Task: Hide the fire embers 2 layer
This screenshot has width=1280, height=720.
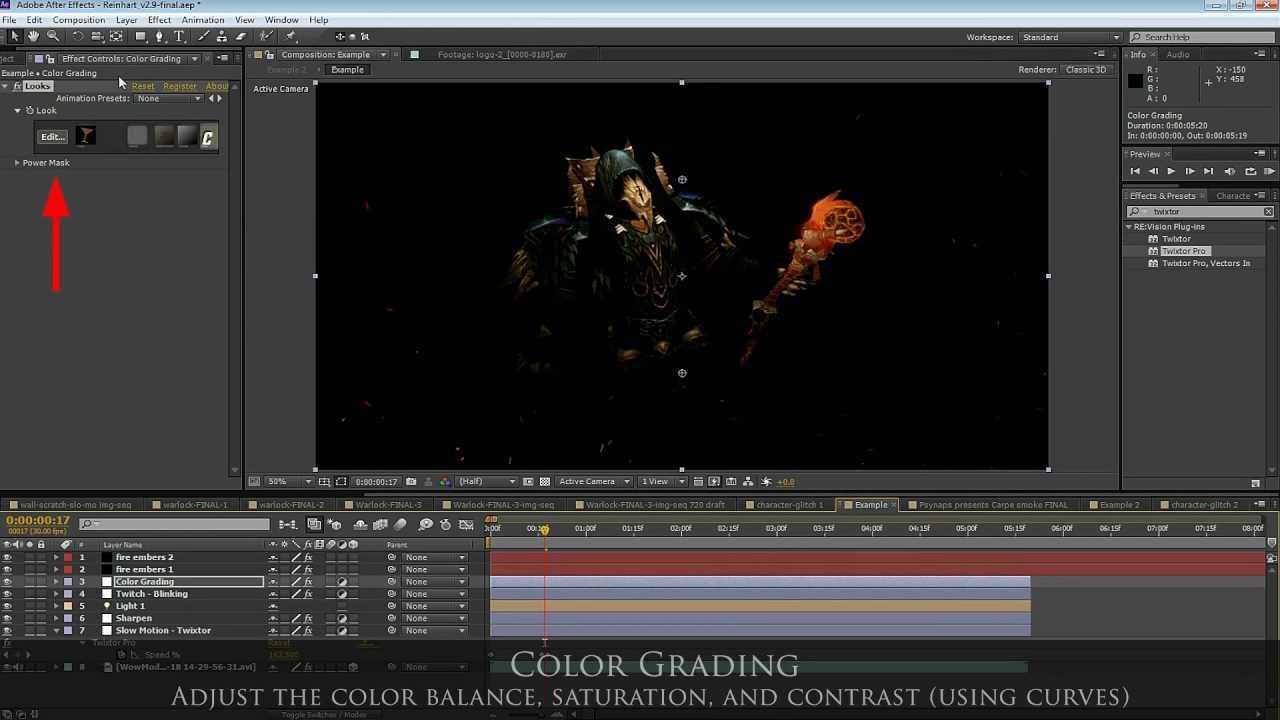Action: [8, 557]
